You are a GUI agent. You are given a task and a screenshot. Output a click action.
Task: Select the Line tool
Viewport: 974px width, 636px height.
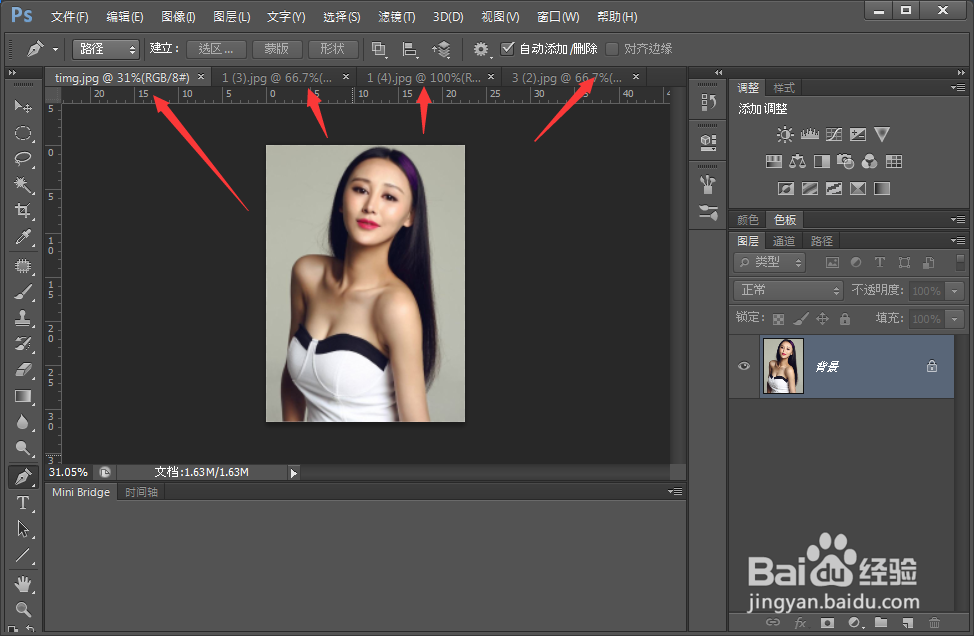click(x=23, y=555)
